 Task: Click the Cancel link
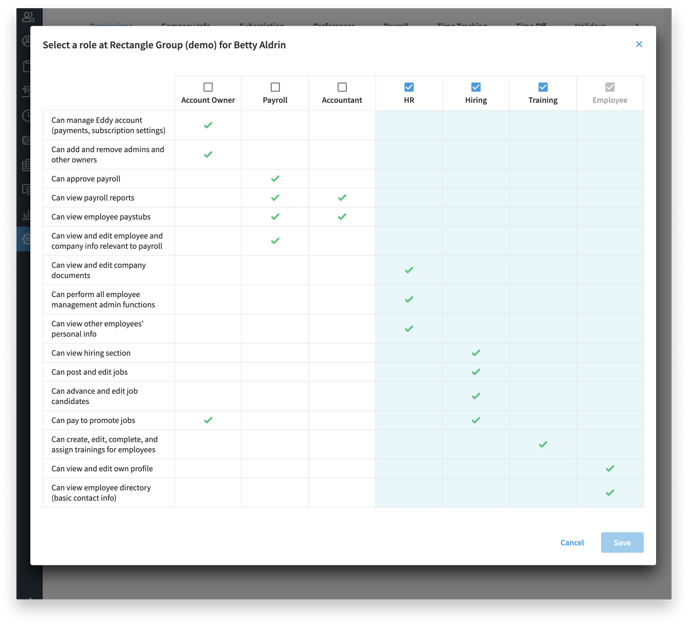tap(572, 542)
